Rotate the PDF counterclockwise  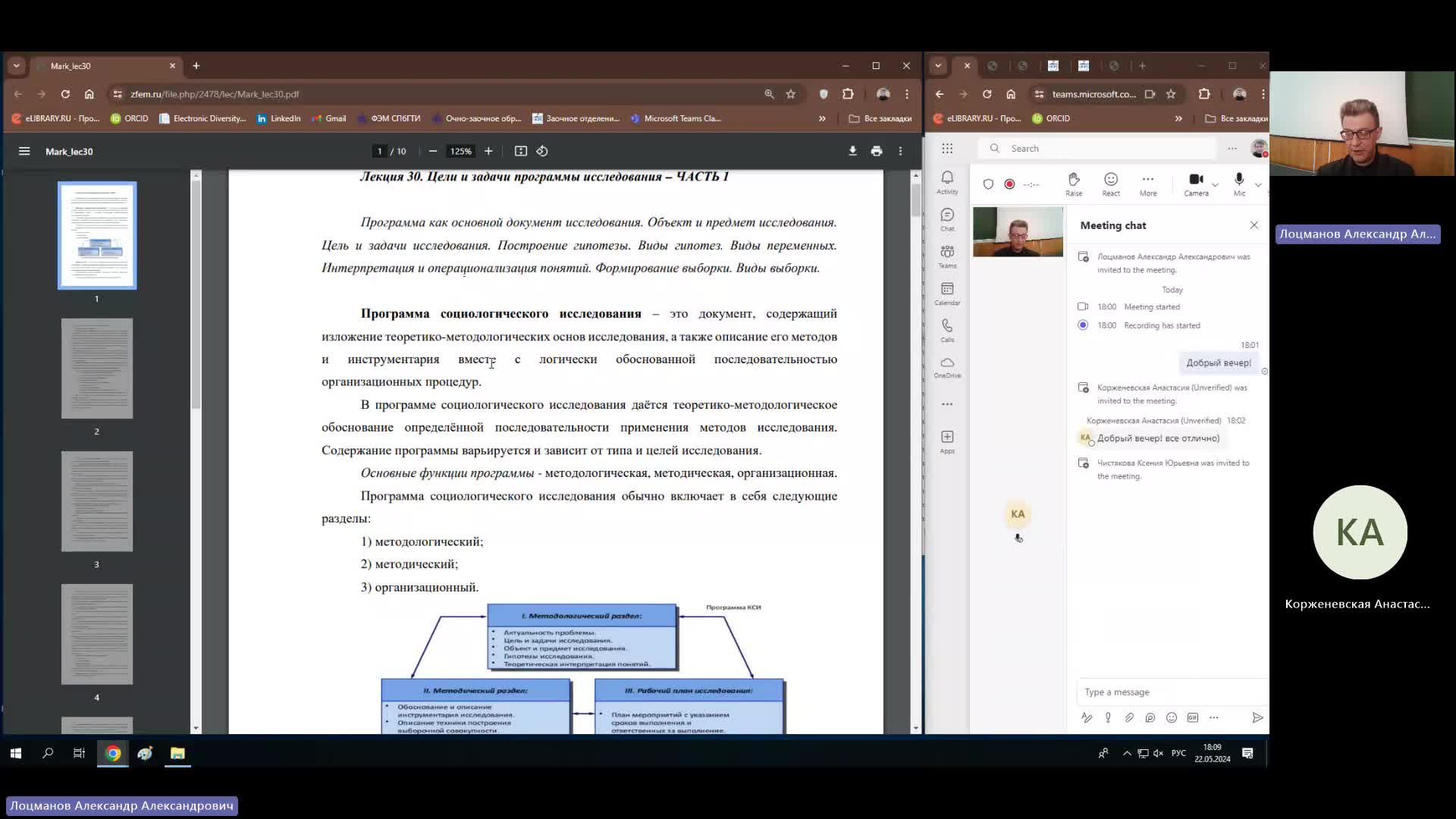click(542, 152)
